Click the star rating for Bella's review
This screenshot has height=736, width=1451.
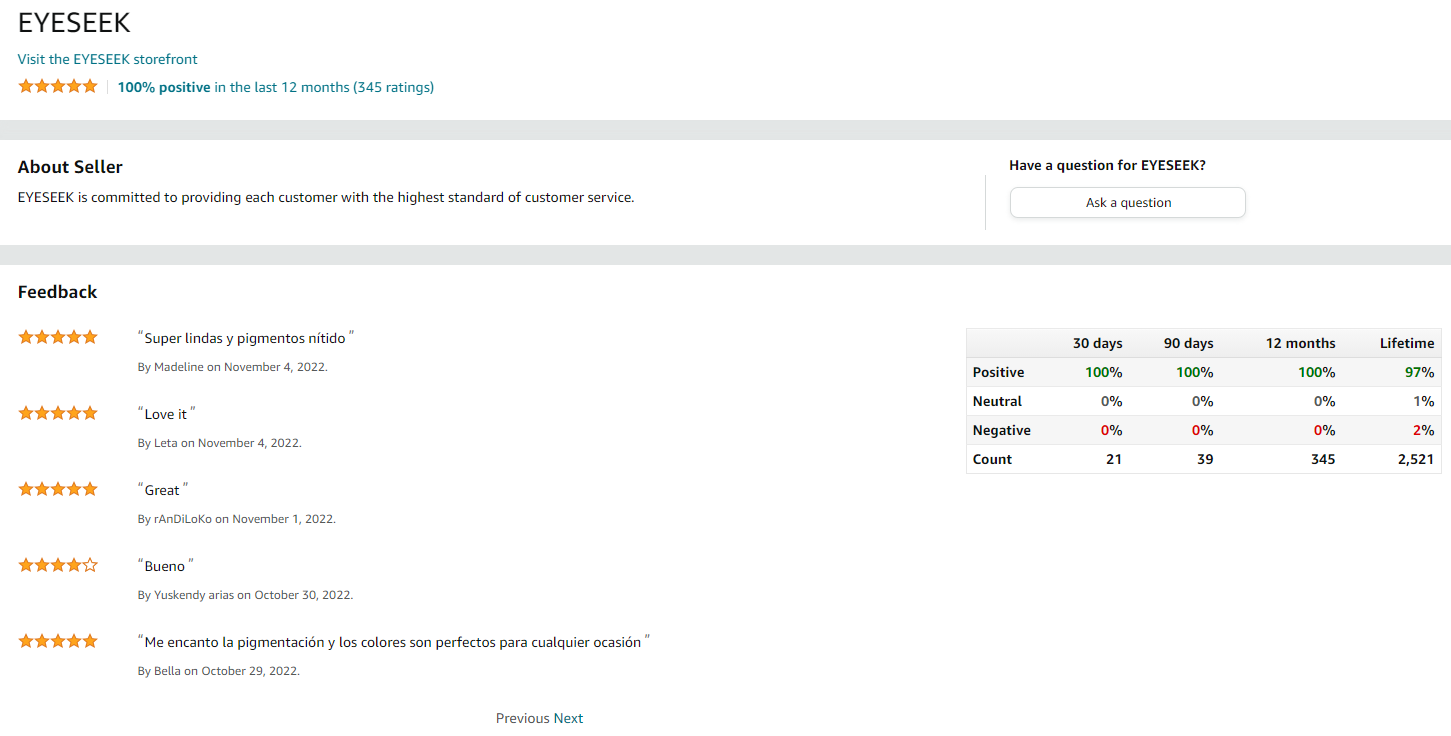pyautogui.click(x=58, y=641)
